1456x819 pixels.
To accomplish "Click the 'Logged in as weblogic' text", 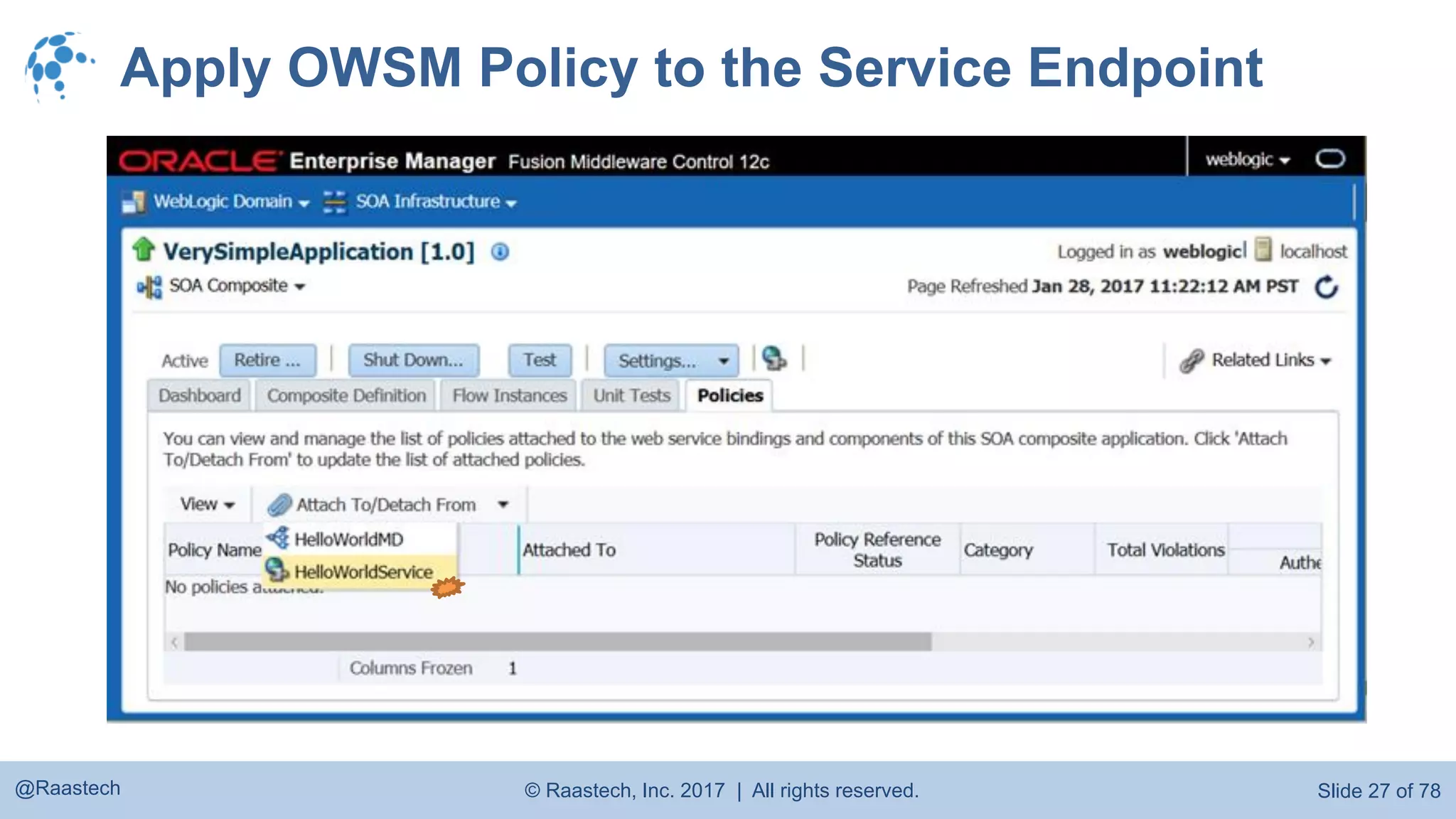I will click(x=1151, y=251).
